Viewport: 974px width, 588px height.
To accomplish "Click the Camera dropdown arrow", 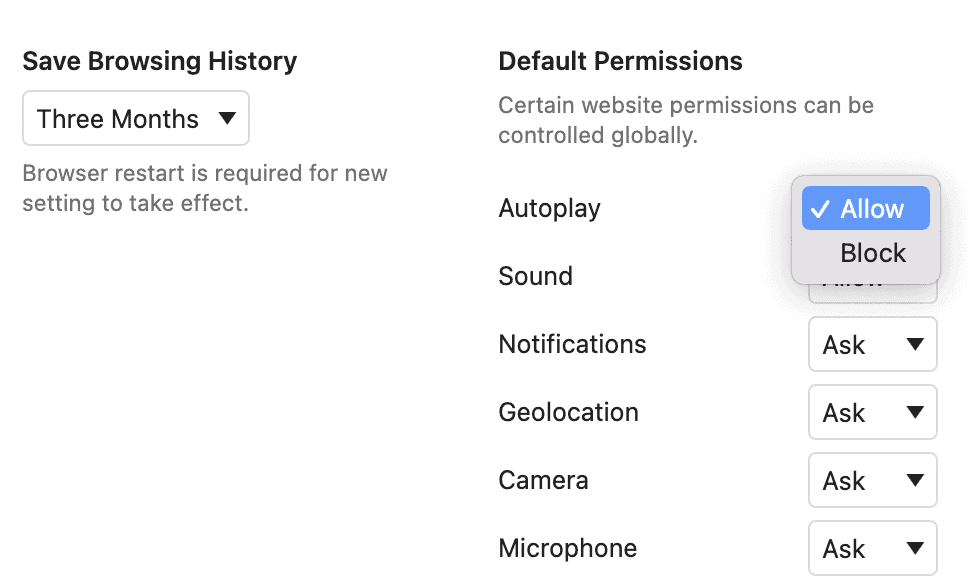I will pos(916,480).
